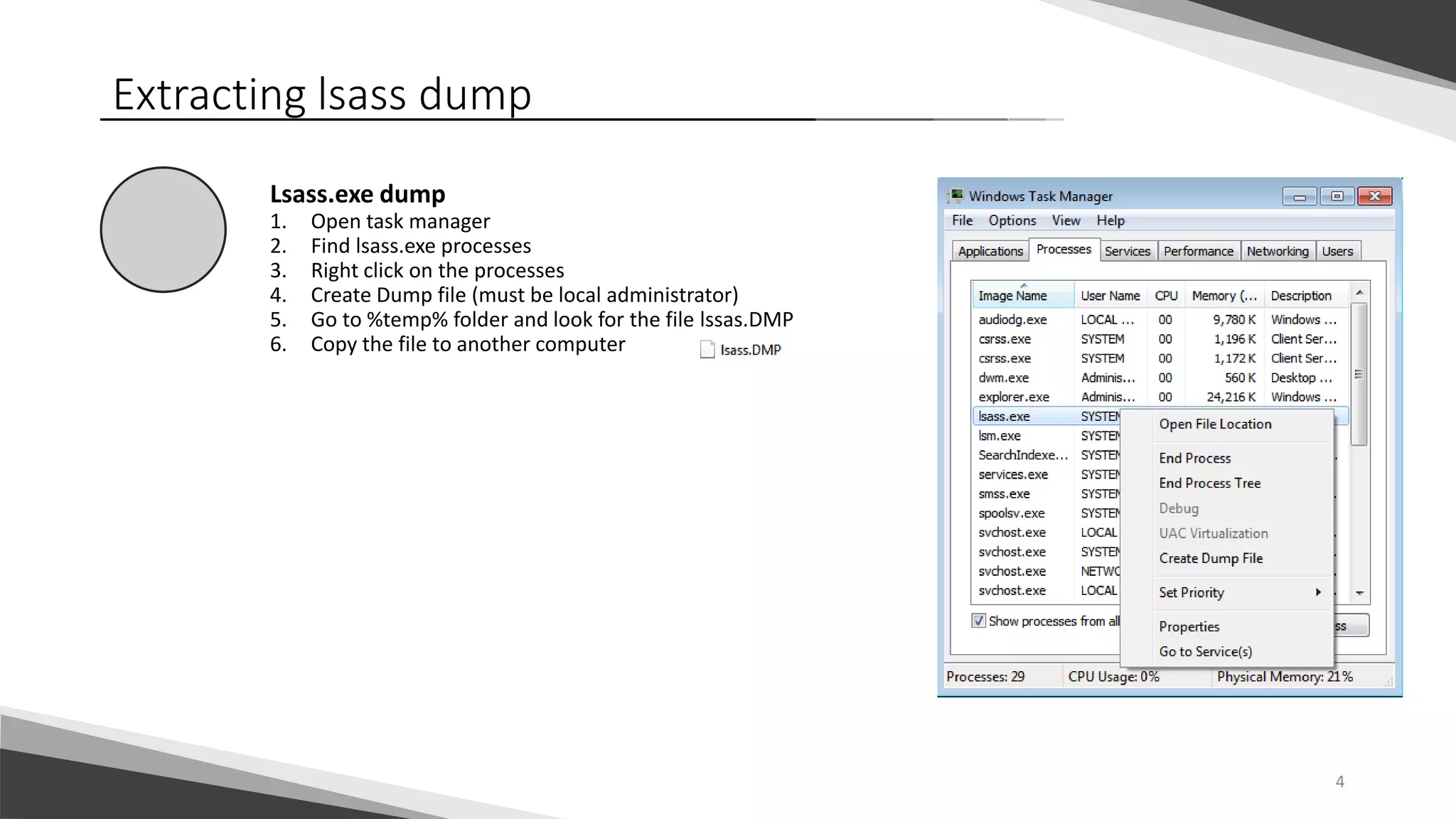Close the Windows Task Manager window
Viewport: 1456px width, 819px height.
[x=1374, y=196]
